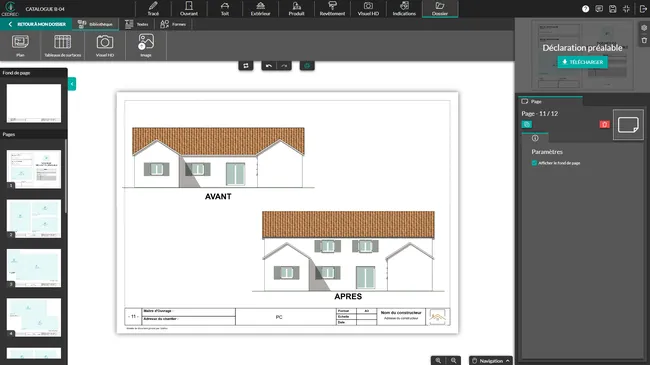Select the AVANT house elevation drawing
The width and height of the screenshot is (650, 365).
[x=218, y=158]
